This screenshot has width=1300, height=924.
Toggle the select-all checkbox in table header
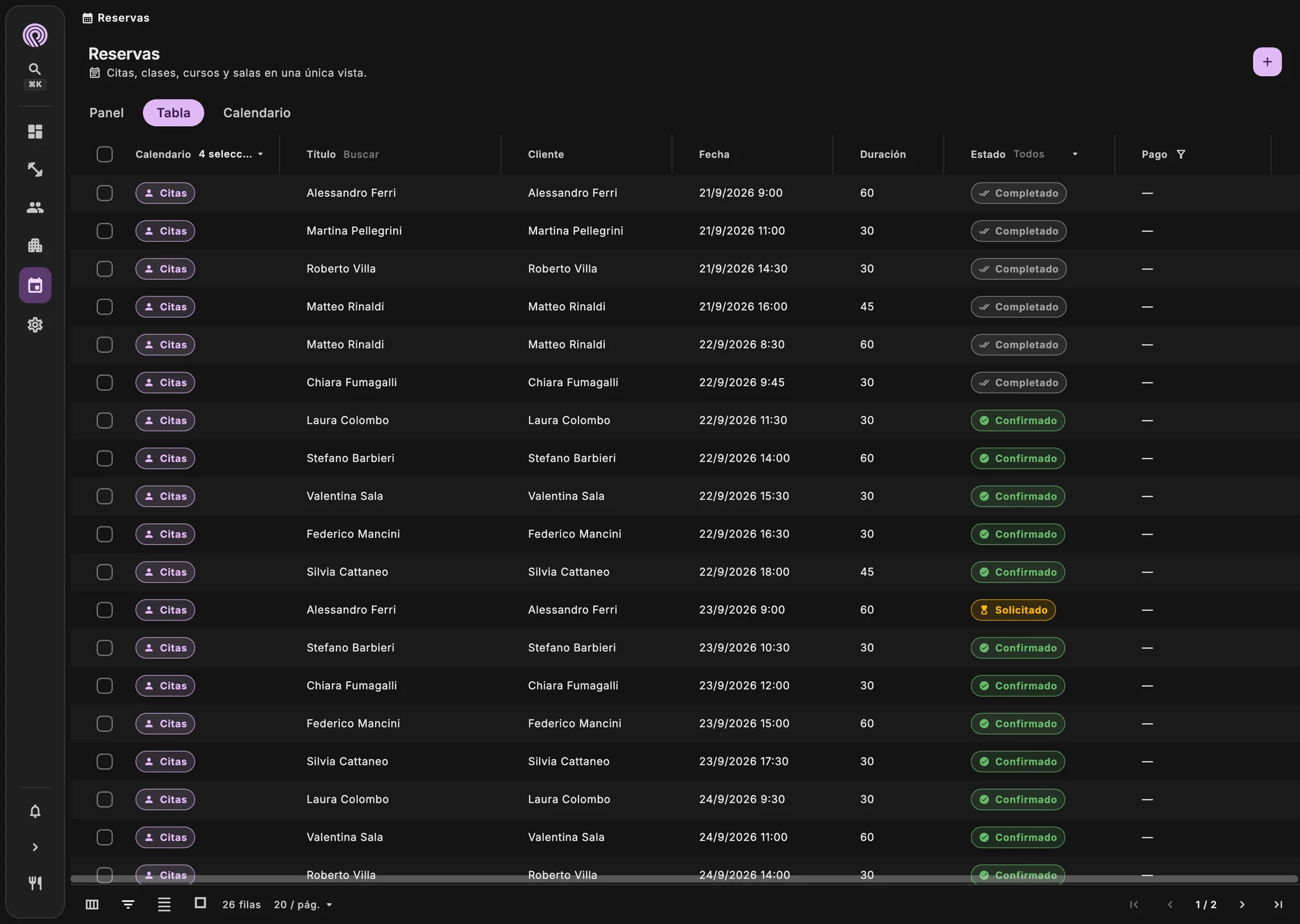pyautogui.click(x=105, y=155)
